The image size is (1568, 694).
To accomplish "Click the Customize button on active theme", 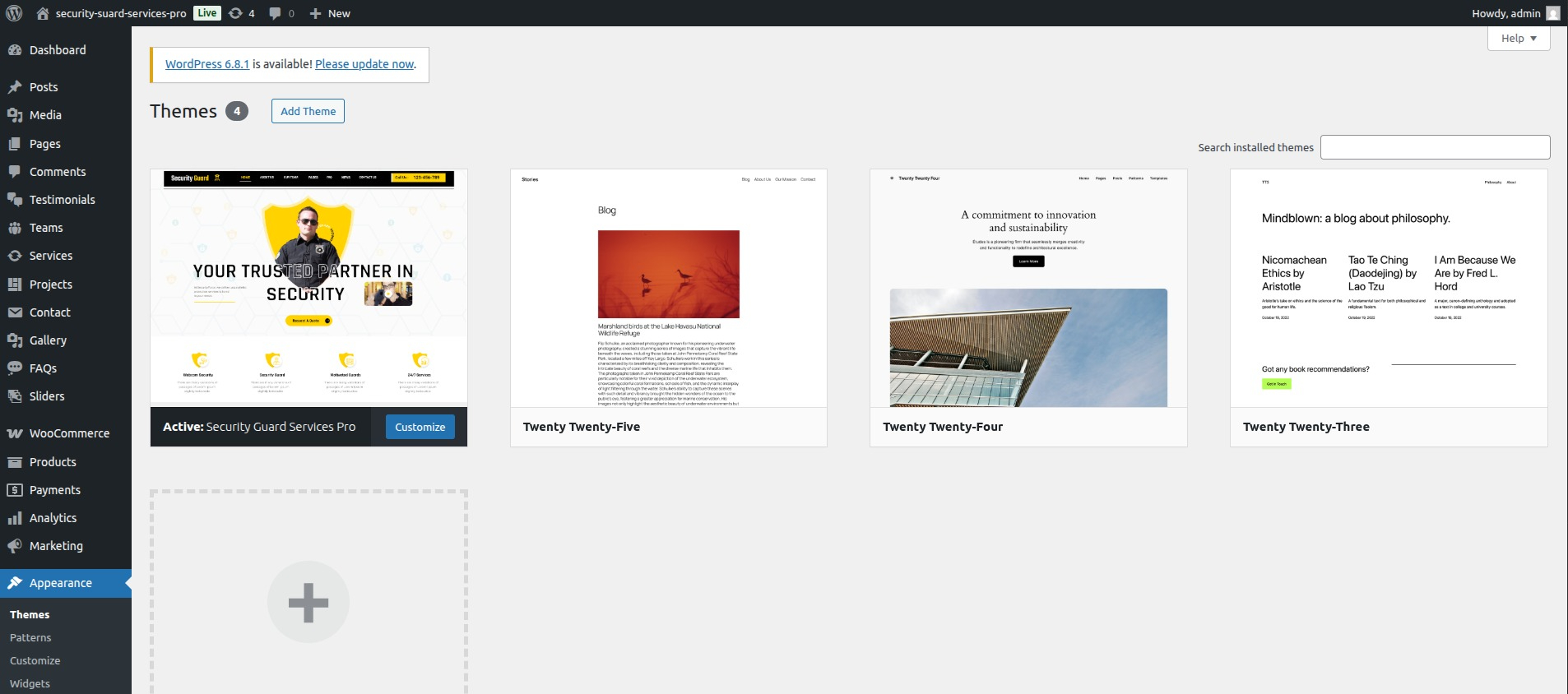I will [x=420, y=427].
